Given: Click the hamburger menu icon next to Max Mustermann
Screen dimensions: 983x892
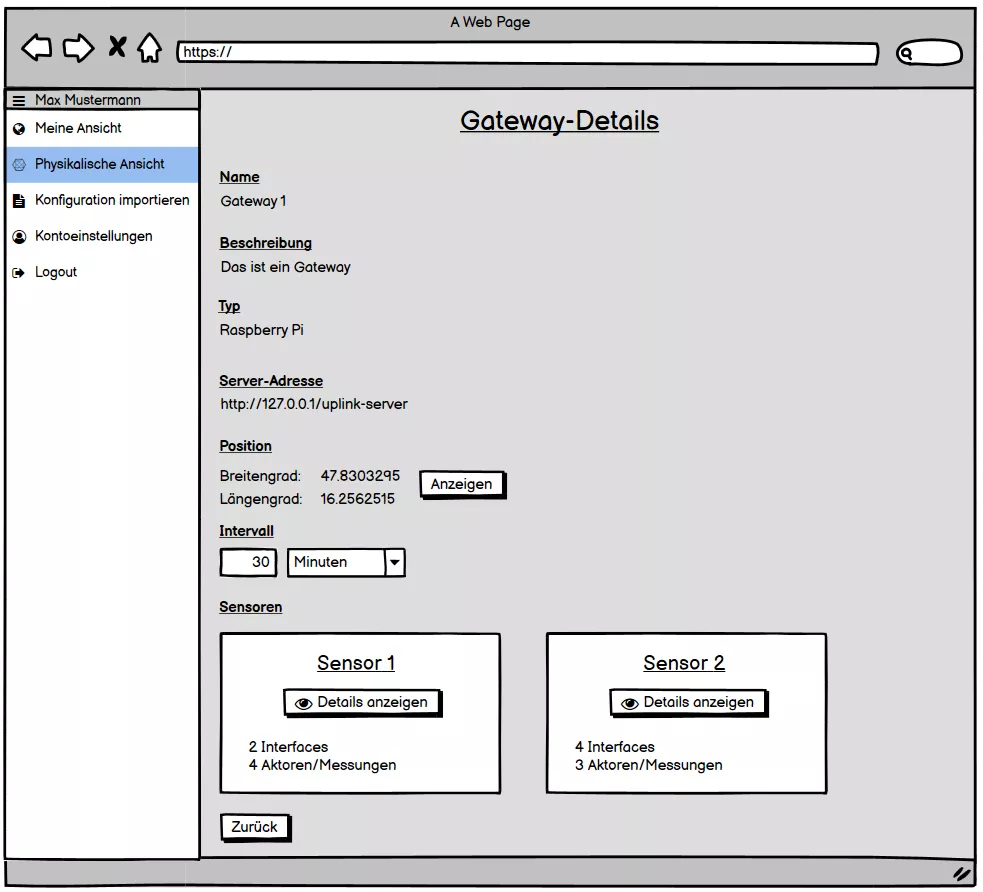Looking at the screenshot, I should coord(18,99).
